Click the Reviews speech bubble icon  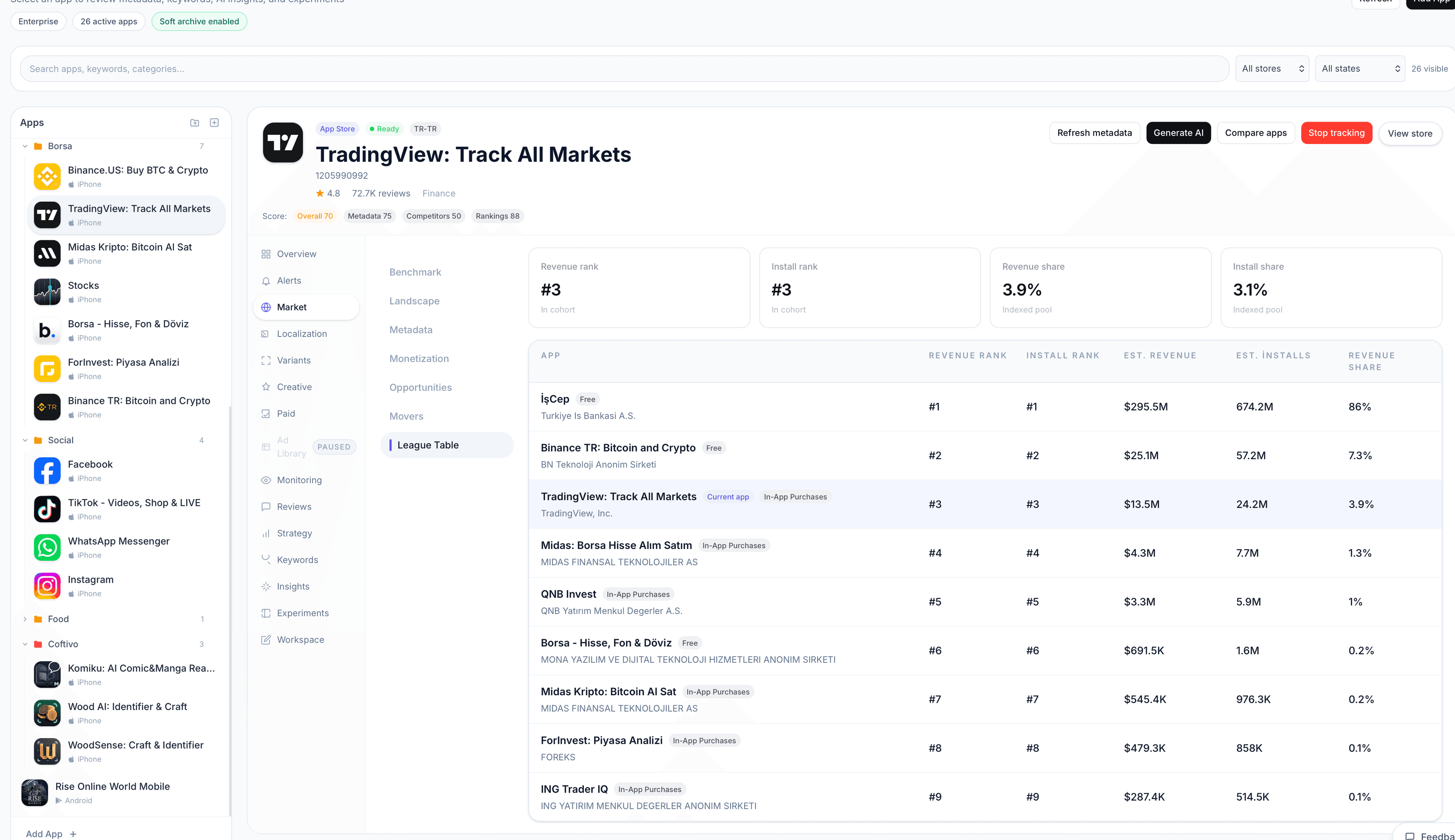(x=266, y=507)
